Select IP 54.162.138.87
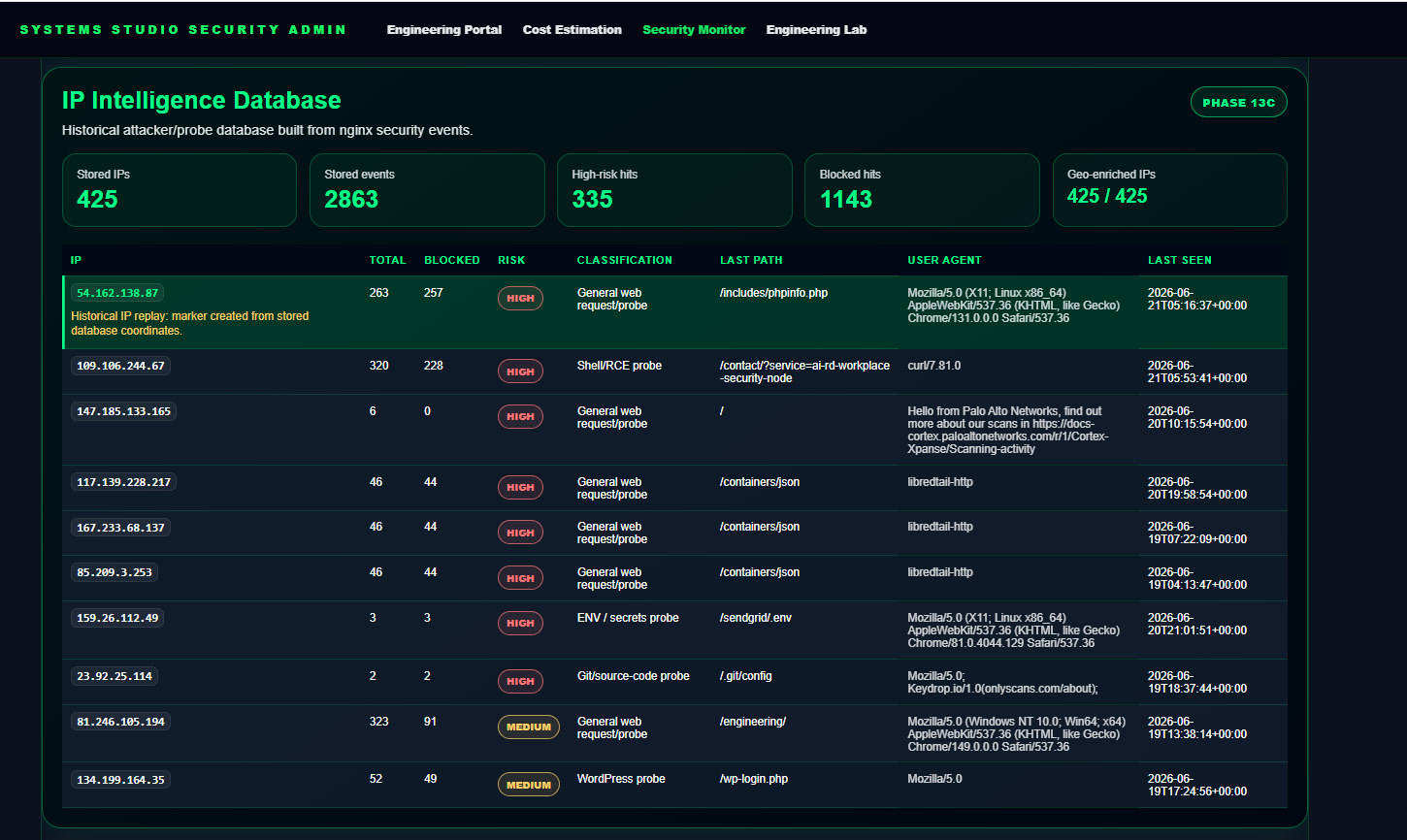 117,293
